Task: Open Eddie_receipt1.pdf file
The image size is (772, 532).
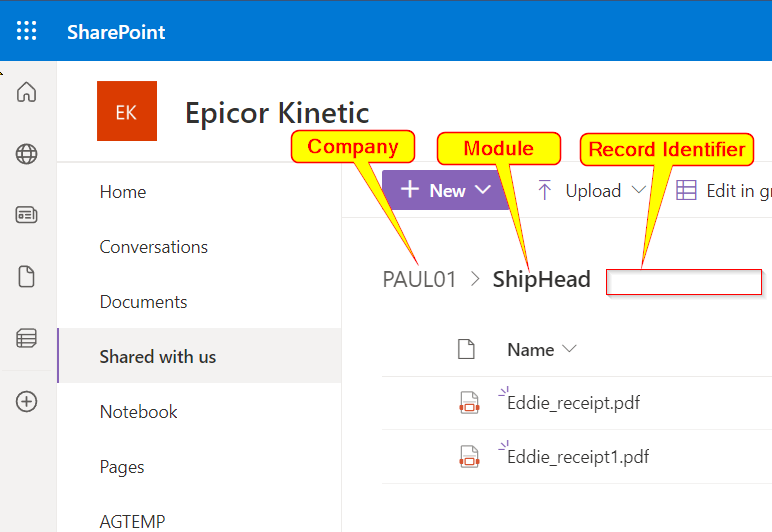Action: click(578, 457)
